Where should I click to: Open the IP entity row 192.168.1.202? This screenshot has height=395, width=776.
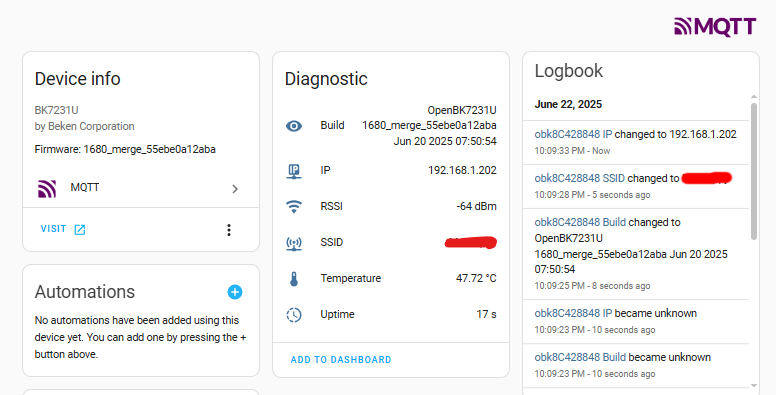tap(391, 170)
